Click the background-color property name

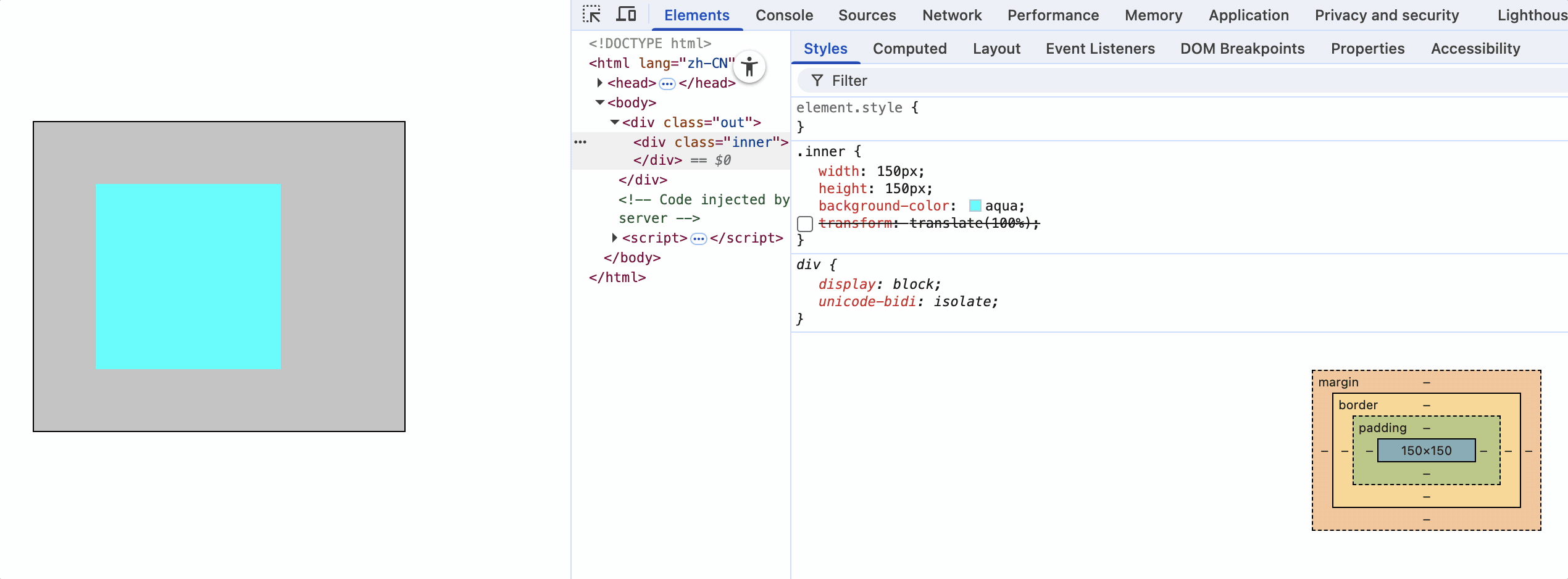[x=883, y=206]
